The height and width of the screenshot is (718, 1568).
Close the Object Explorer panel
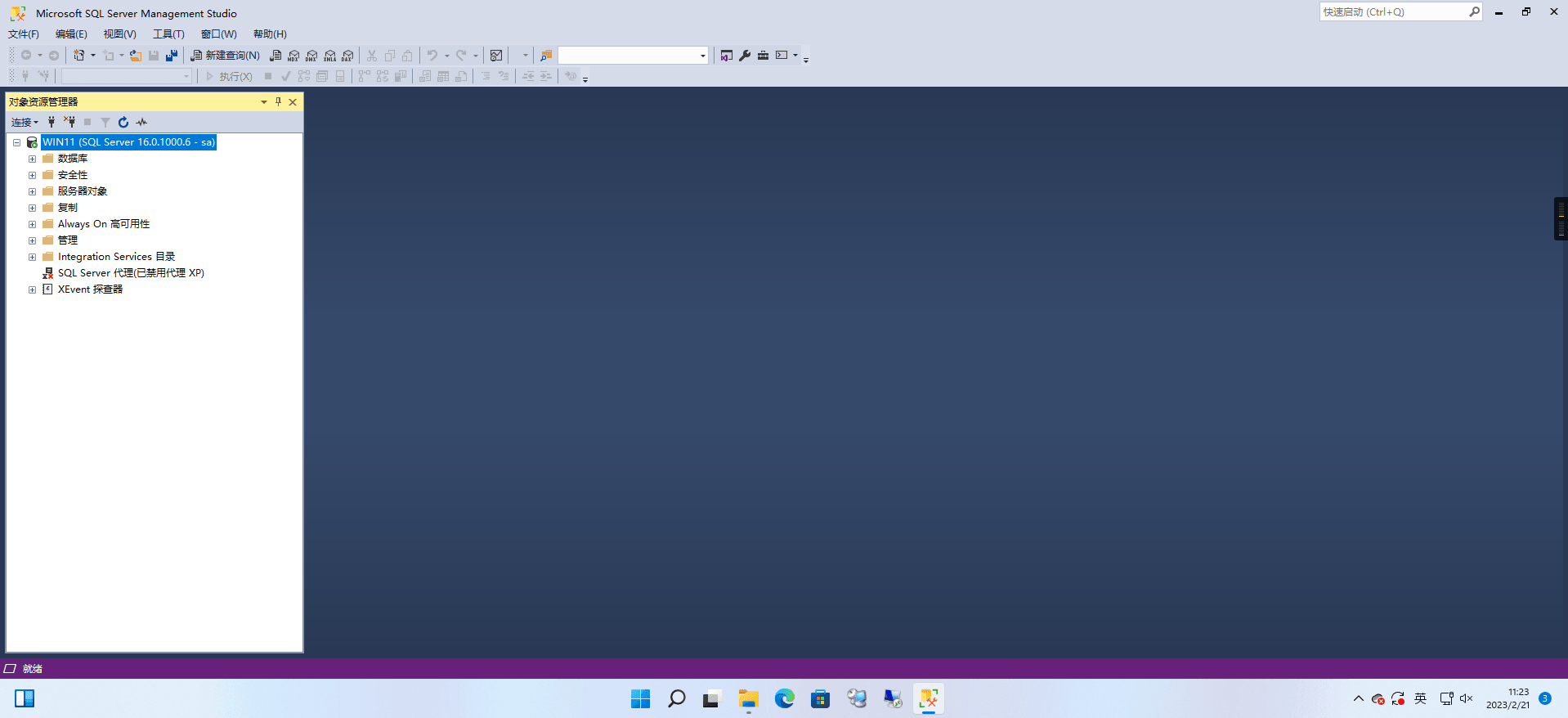(293, 102)
